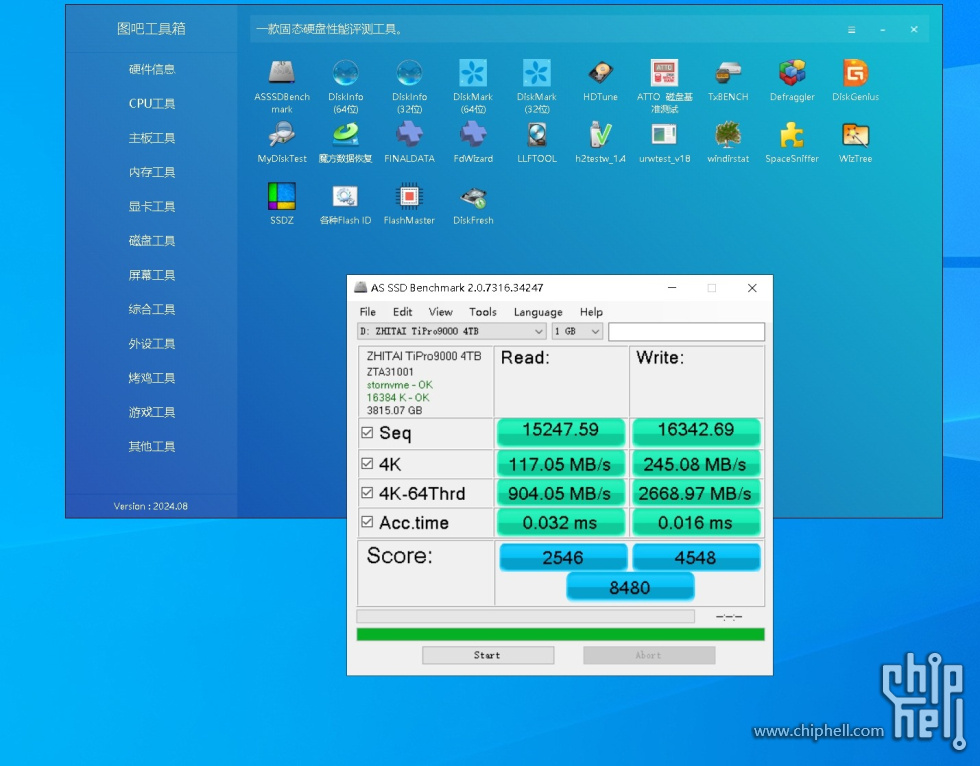Open the MyDiskTest icon

(x=282, y=135)
